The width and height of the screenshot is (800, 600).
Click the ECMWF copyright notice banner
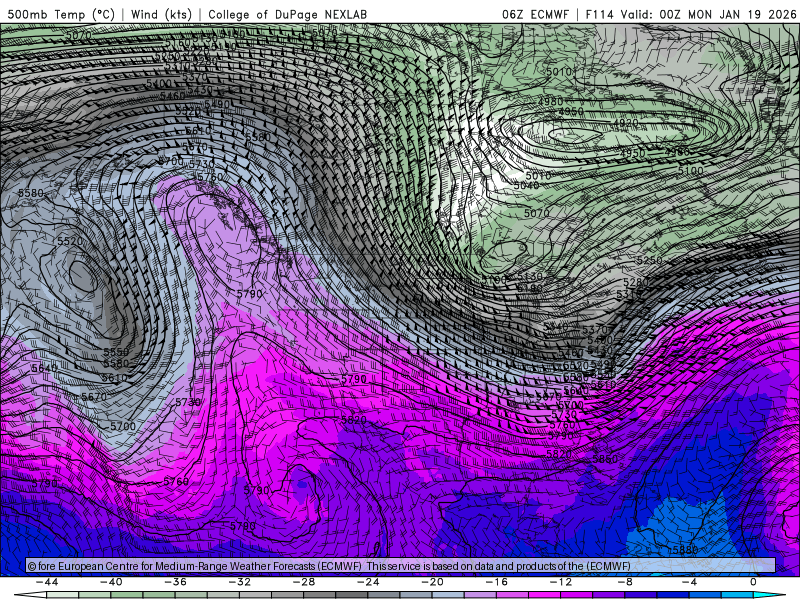(x=401, y=566)
